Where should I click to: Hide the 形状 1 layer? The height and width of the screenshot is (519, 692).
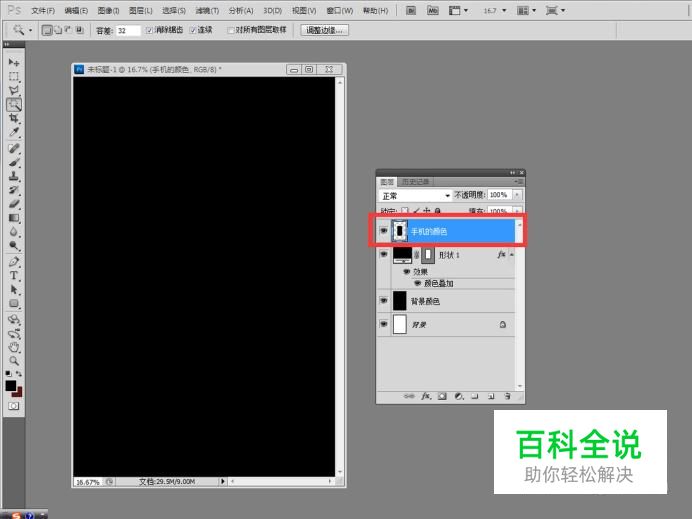pos(384,254)
